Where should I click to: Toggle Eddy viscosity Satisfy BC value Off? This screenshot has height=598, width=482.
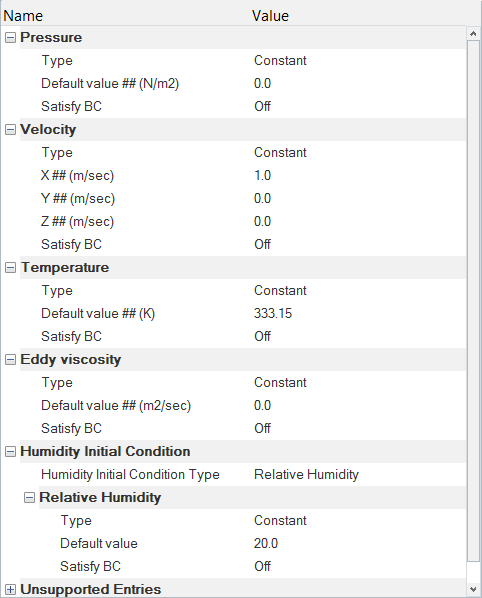pyautogui.click(x=262, y=428)
